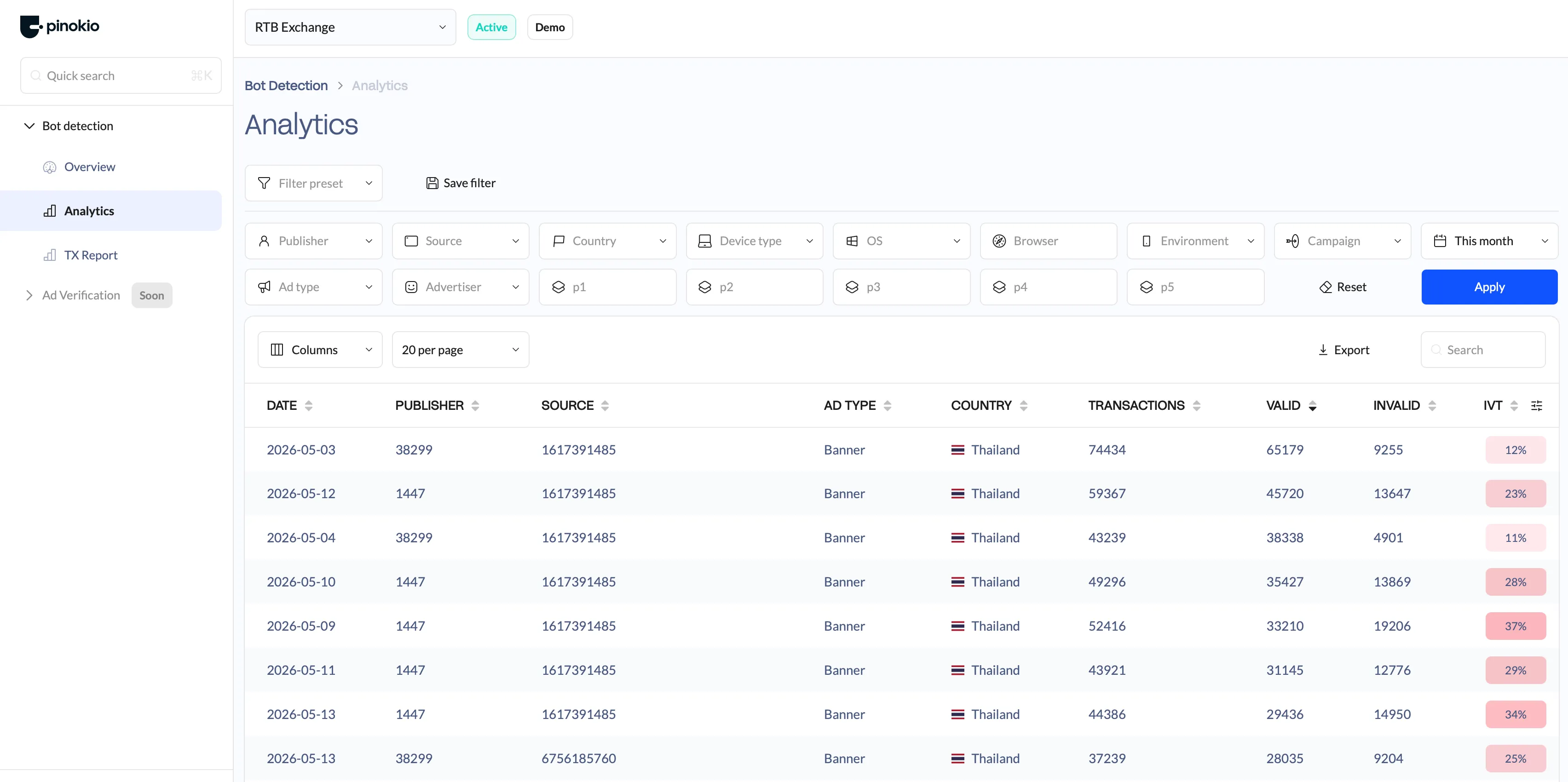Sort the table by Source column

[605, 406]
